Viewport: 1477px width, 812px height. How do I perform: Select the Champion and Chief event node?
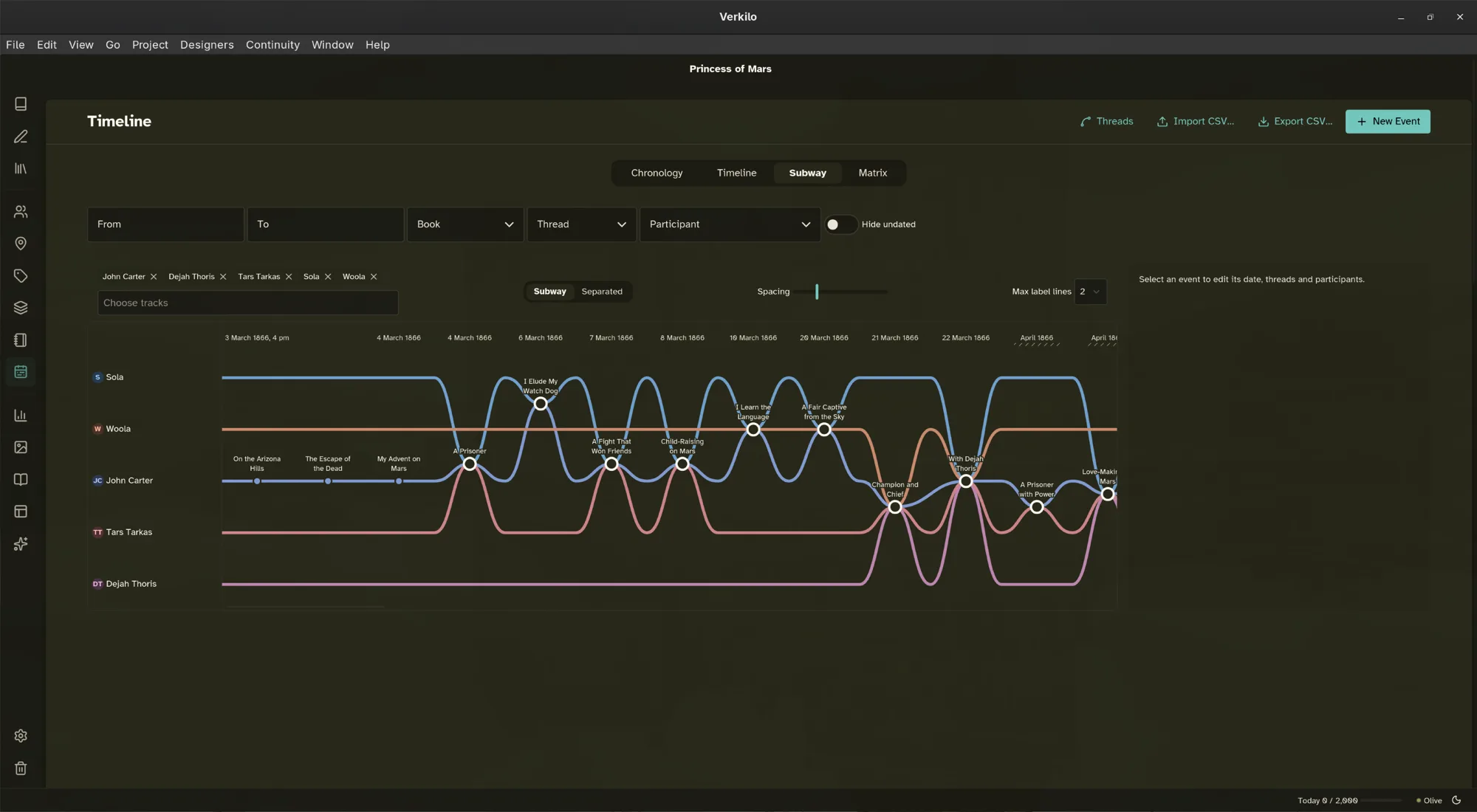894,507
